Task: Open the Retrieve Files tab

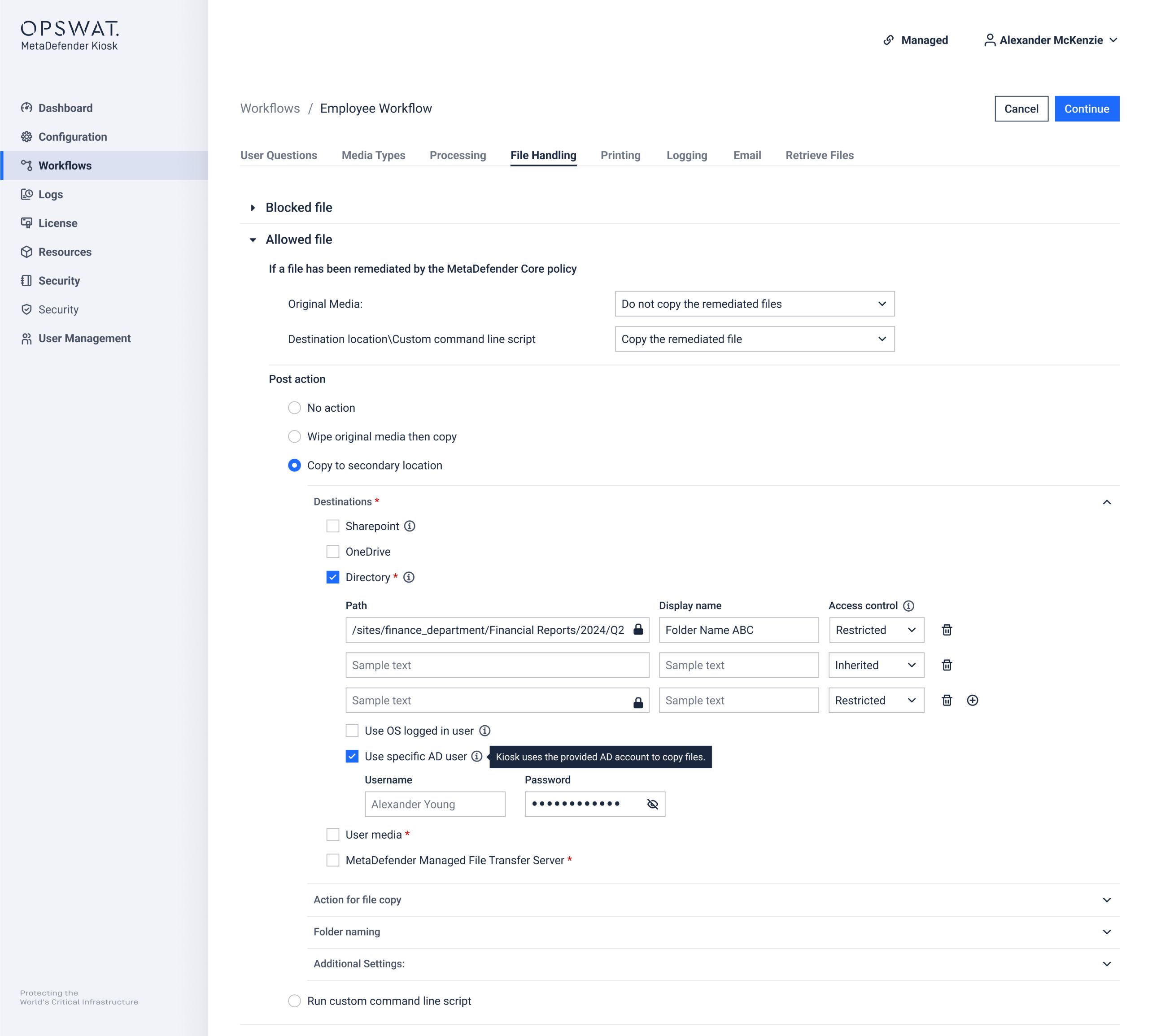Action: (x=819, y=155)
